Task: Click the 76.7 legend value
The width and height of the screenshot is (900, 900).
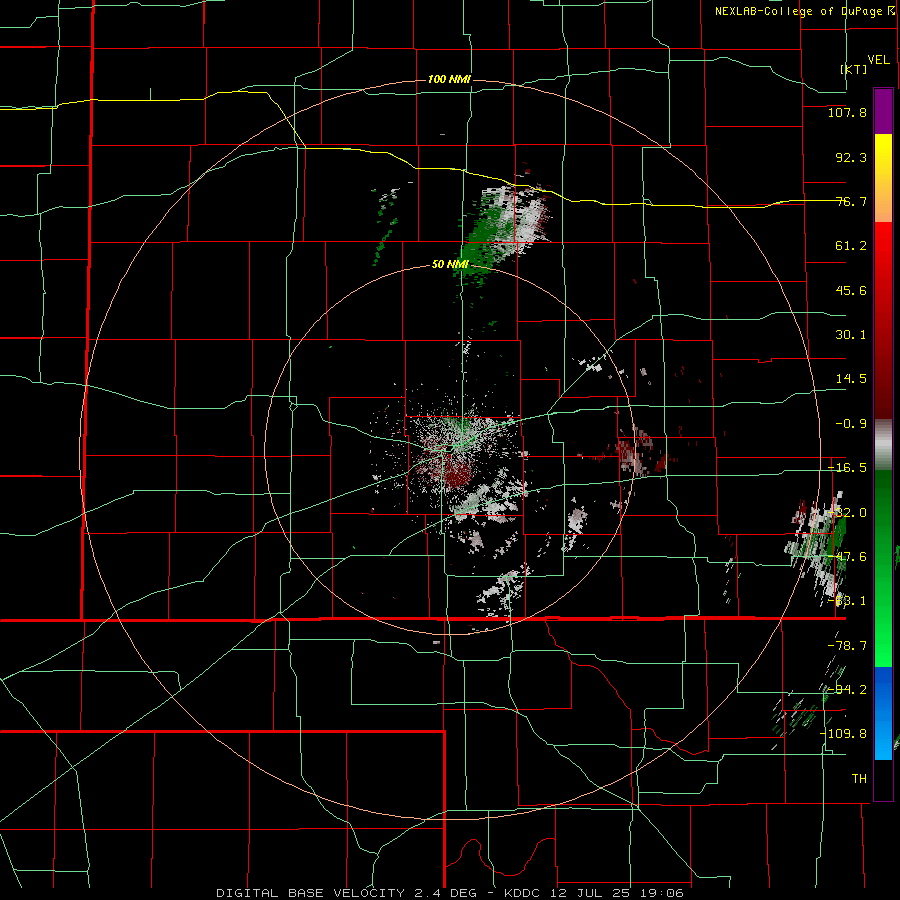Action: point(851,201)
